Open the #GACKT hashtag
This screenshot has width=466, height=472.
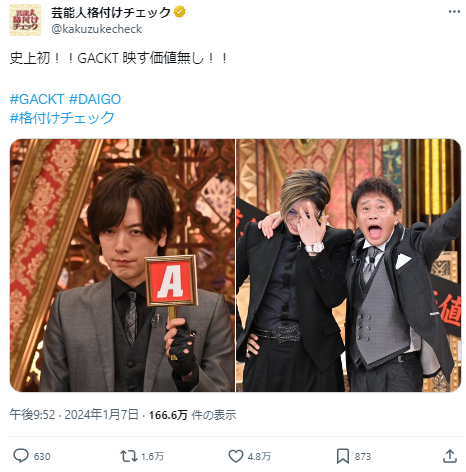pyautogui.click(x=37, y=99)
